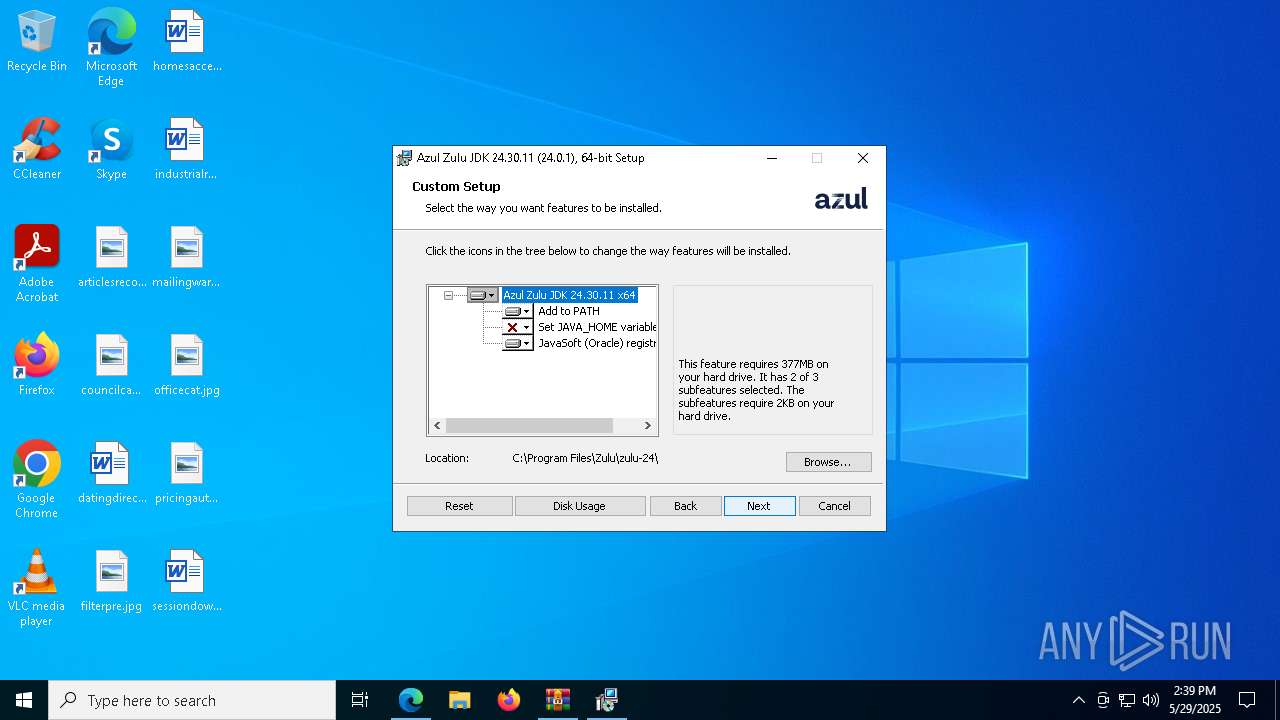Select pricingaut image file icon
1280x720 pixels.
(186, 474)
